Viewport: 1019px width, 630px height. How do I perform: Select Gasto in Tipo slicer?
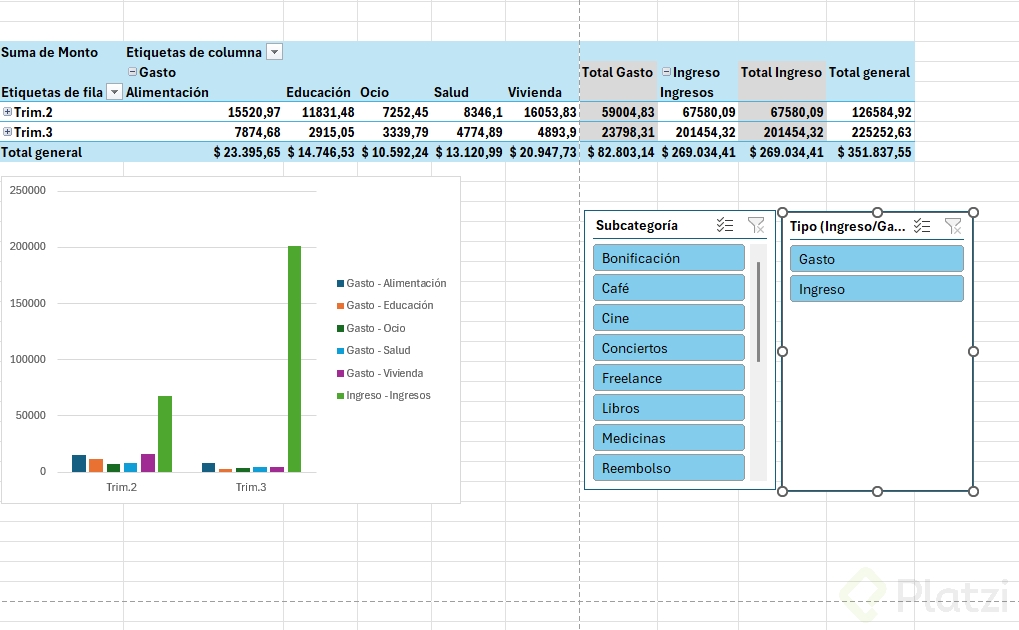coord(877,259)
